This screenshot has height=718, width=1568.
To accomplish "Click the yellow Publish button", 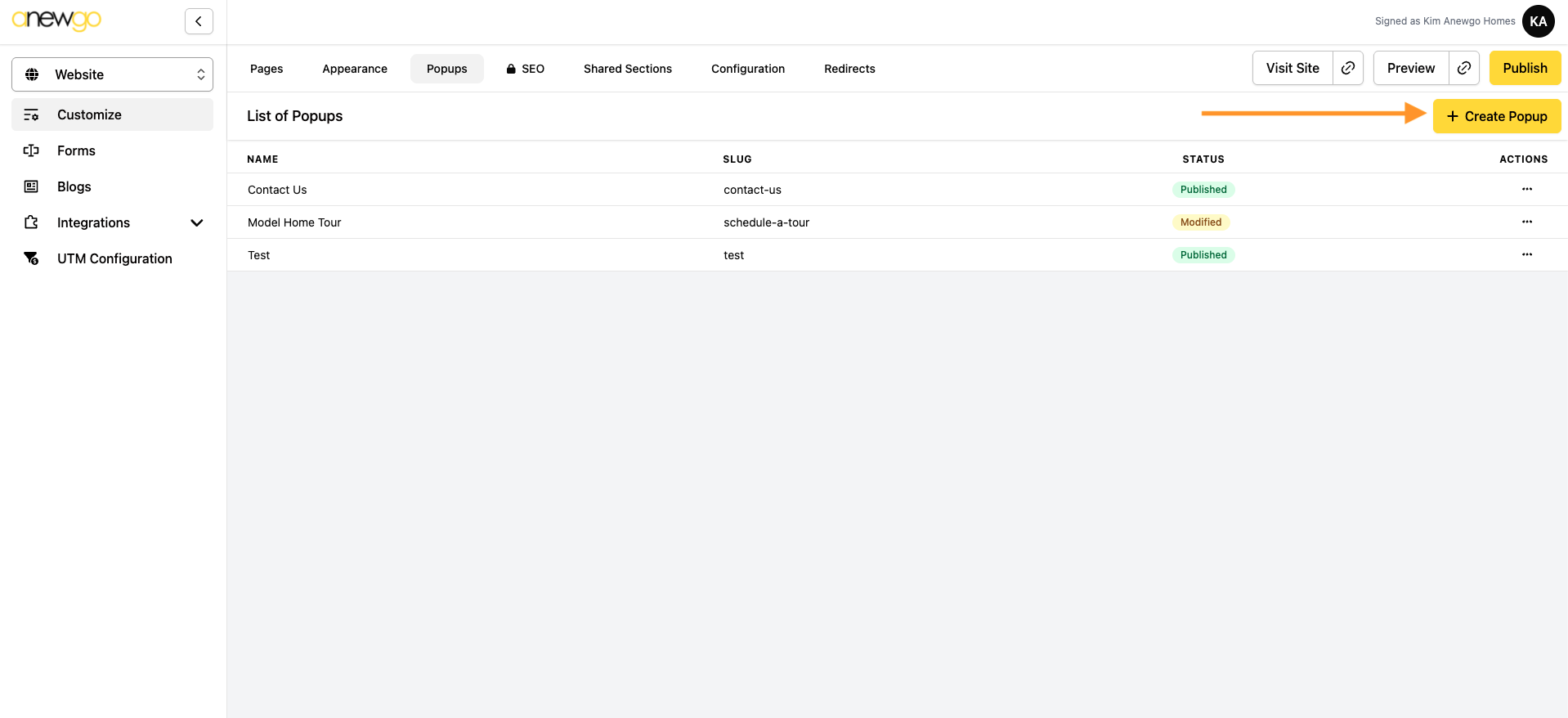I will (1525, 68).
